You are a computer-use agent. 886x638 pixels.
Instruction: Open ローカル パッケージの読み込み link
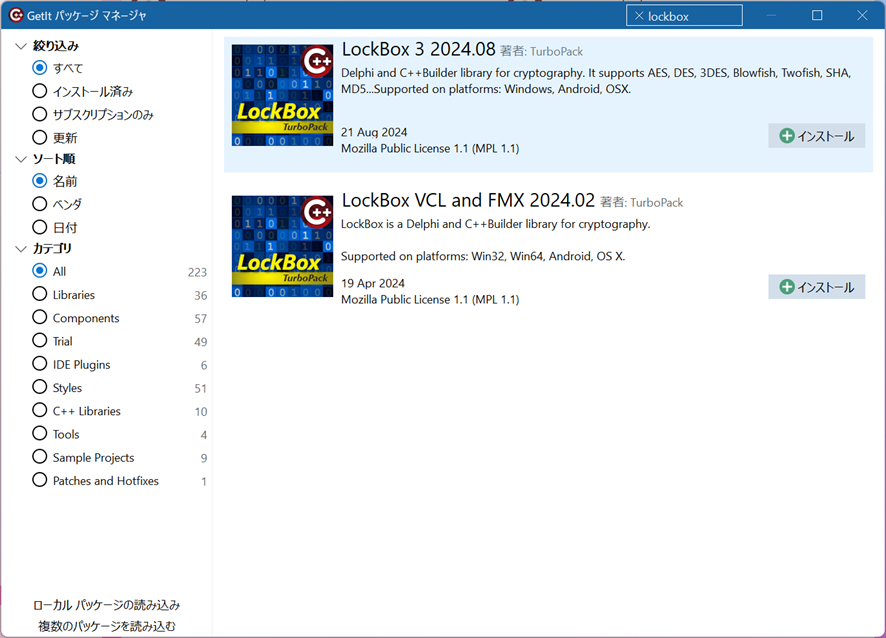[x=106, y=605]
